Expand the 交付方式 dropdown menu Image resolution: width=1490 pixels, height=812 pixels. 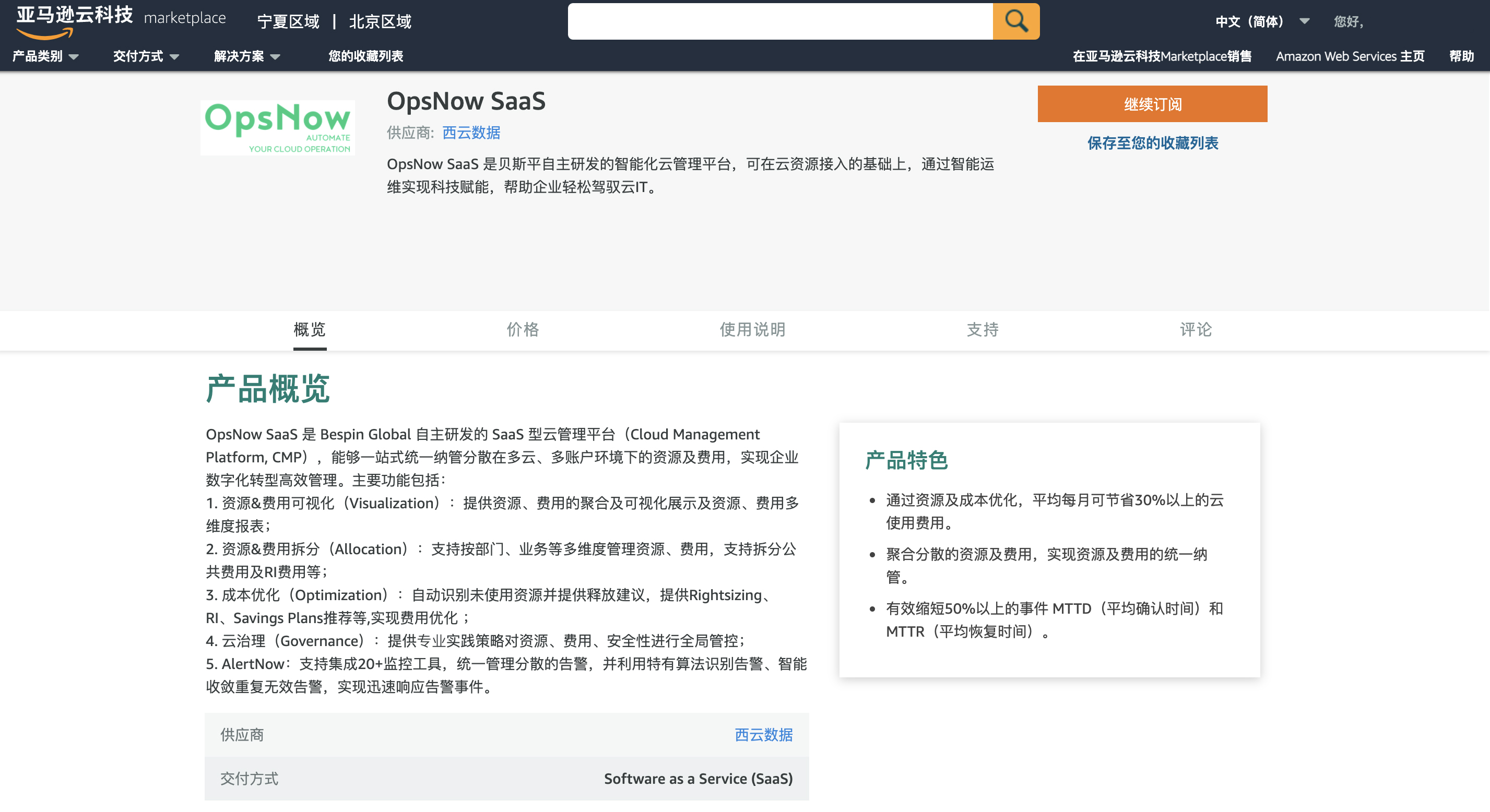point(146,56)
